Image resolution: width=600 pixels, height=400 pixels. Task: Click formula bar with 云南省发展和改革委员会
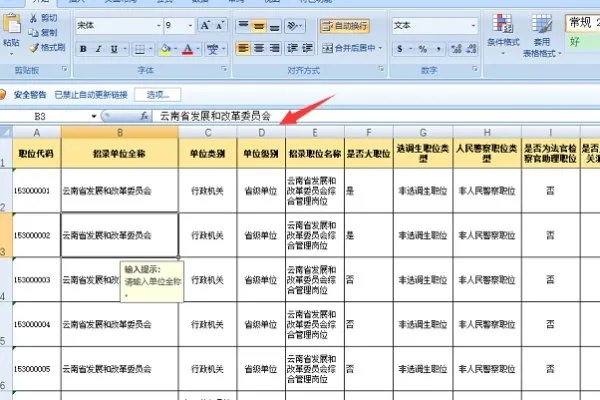pyautogui.click(x=375, y=116)
